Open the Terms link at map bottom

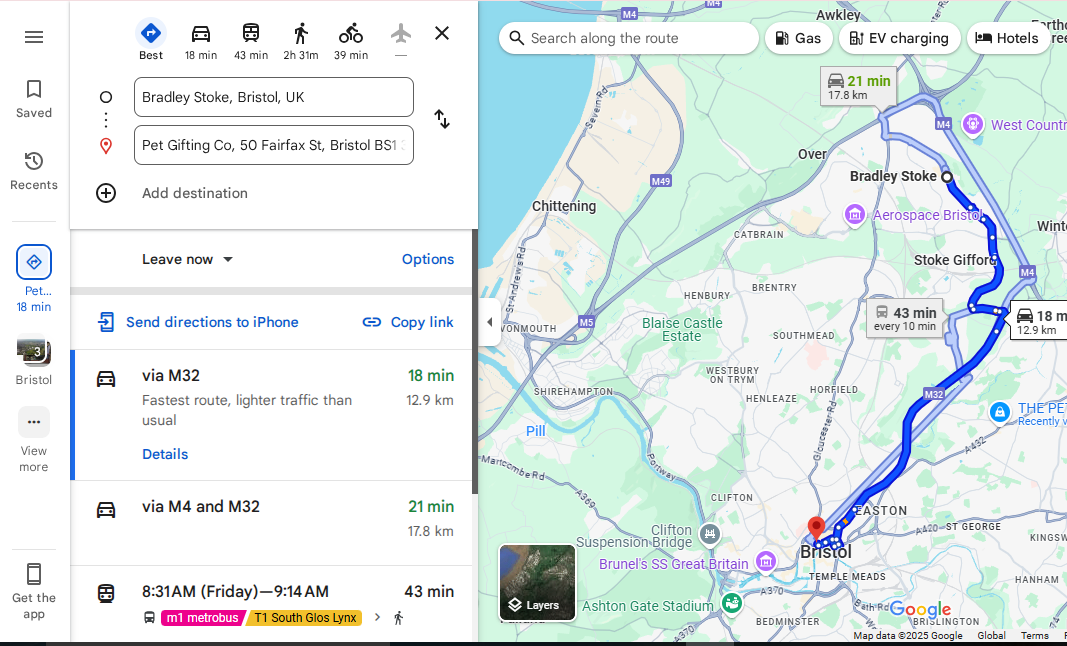[1034, 636]
